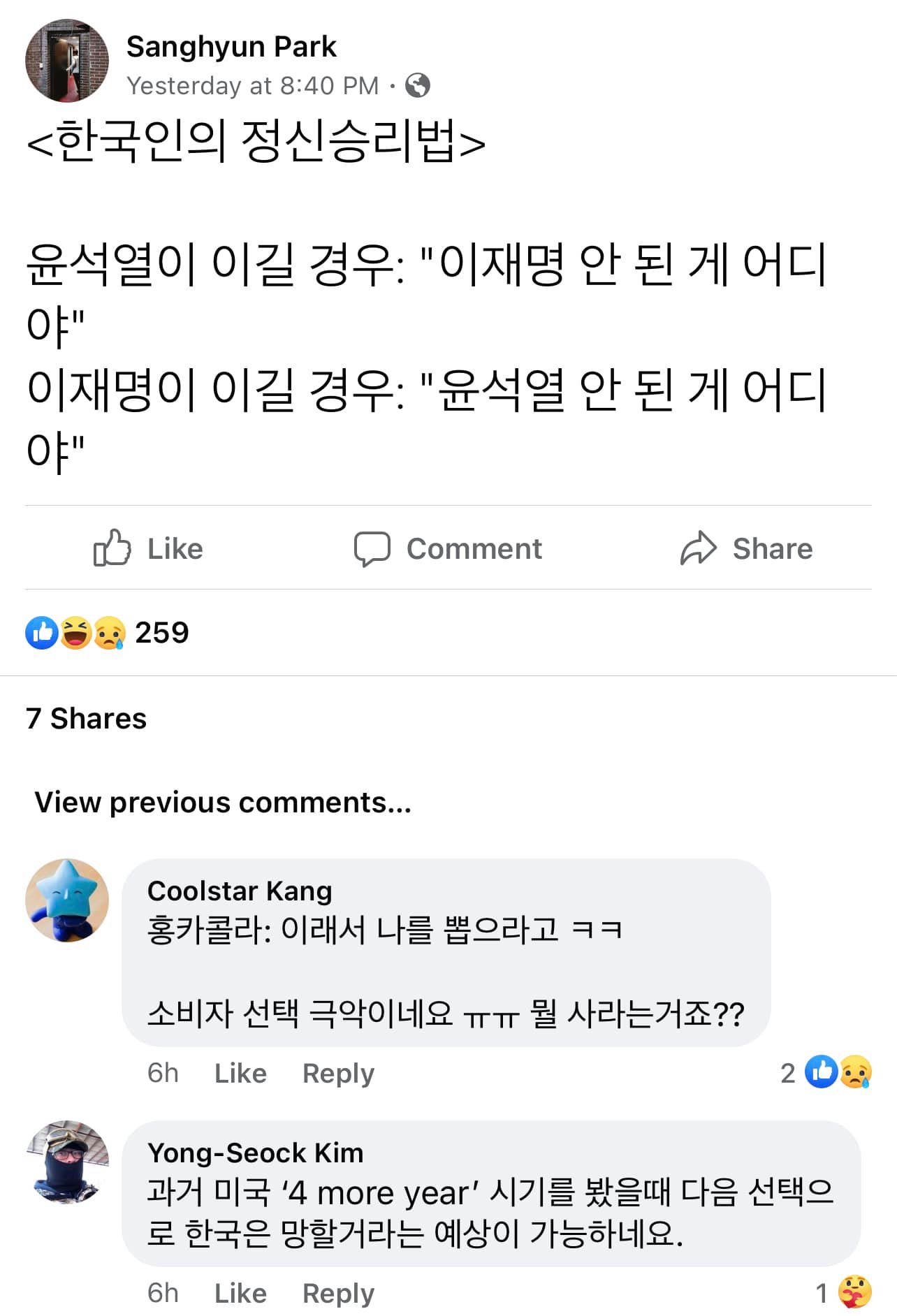Reply to Yong-Seock Kim's comment

(x=338, y=1293)
